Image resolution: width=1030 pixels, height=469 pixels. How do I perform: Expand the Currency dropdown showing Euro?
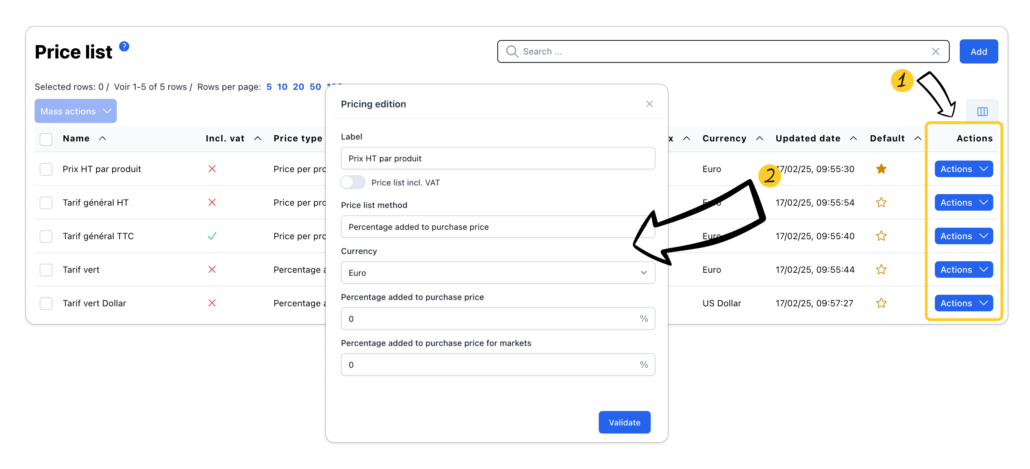click(497, 272)
